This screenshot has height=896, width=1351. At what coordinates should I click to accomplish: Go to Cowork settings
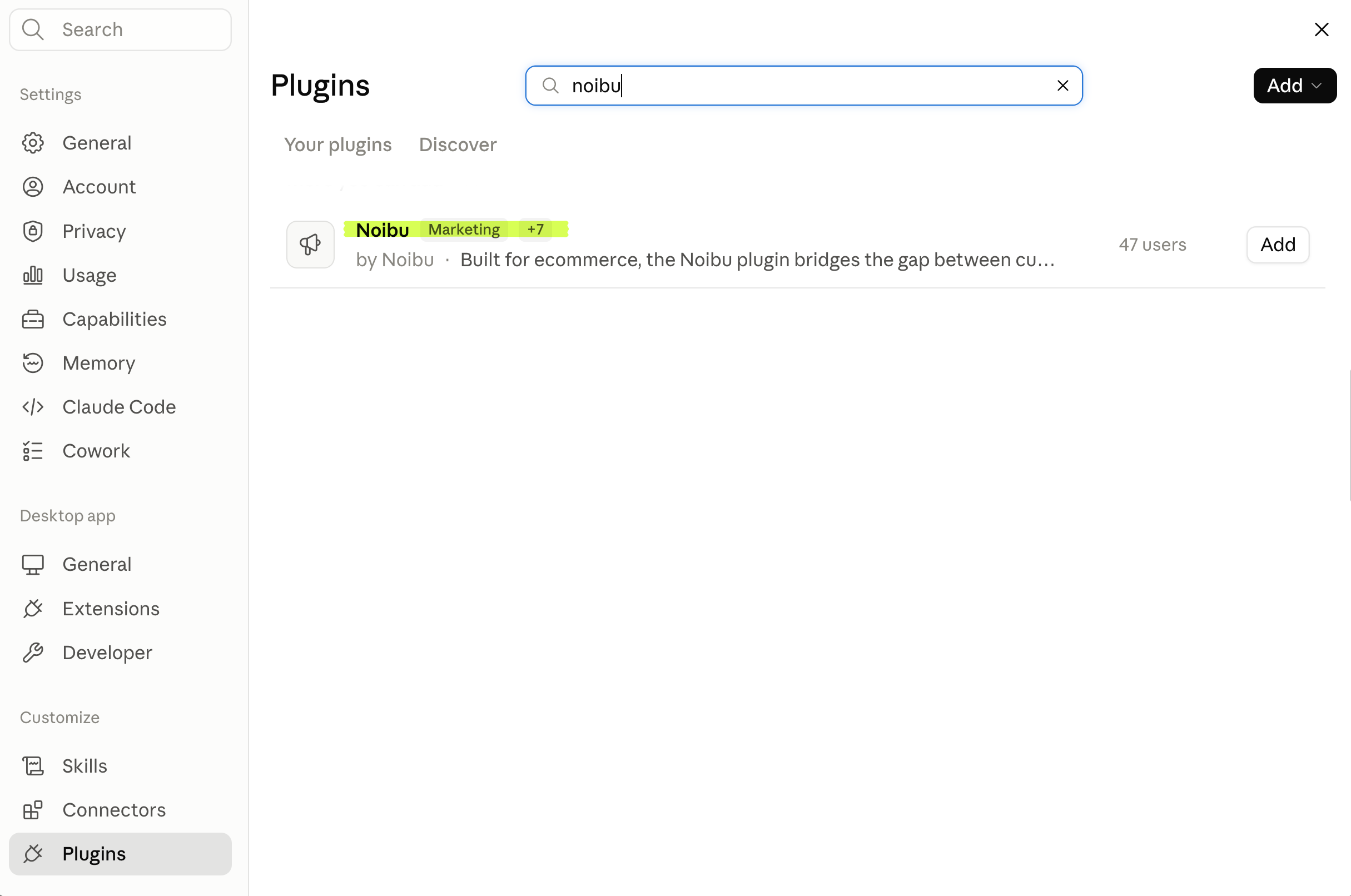coord(121,451)
